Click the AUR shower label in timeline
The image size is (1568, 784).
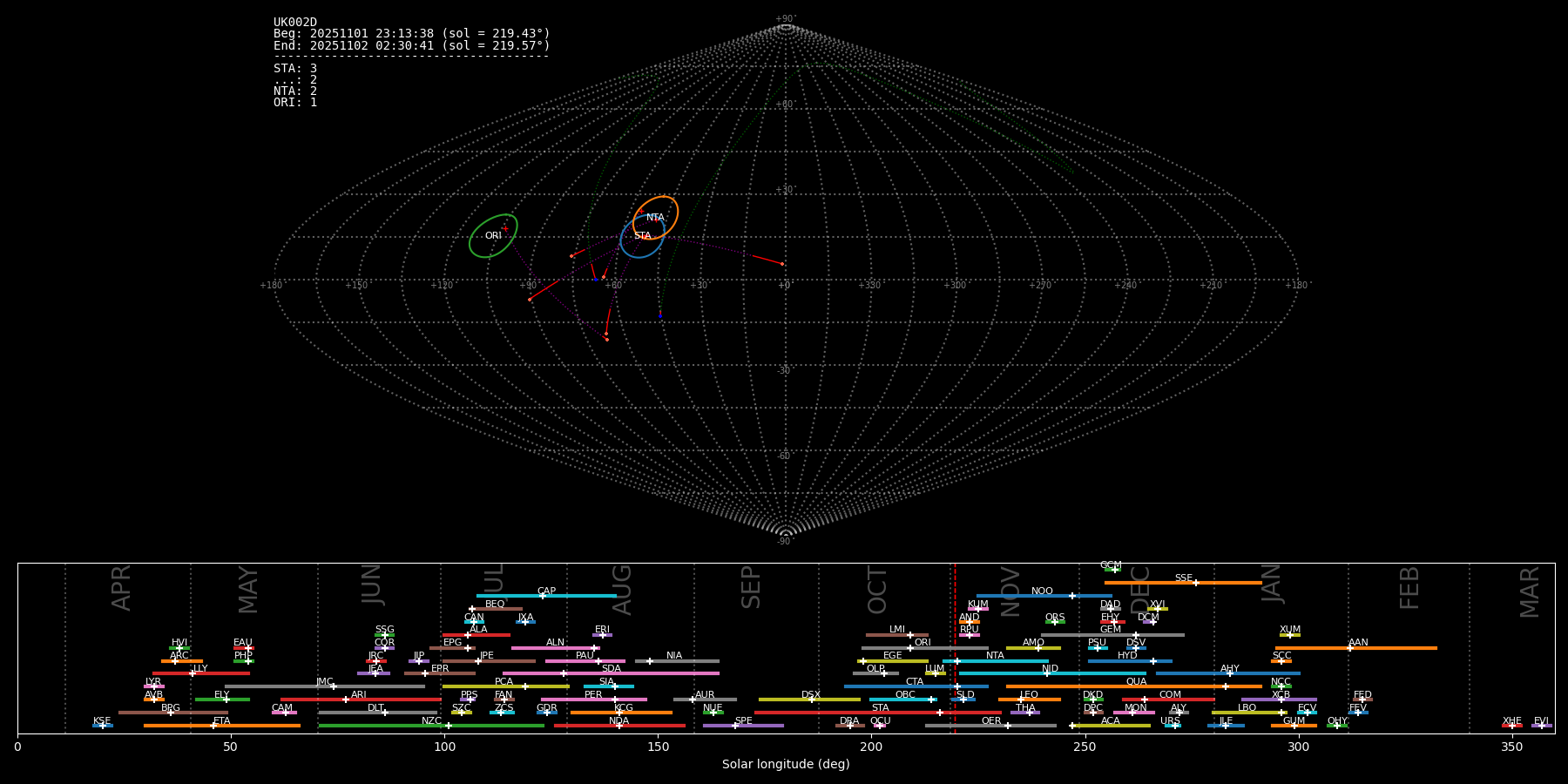[705, 695]
